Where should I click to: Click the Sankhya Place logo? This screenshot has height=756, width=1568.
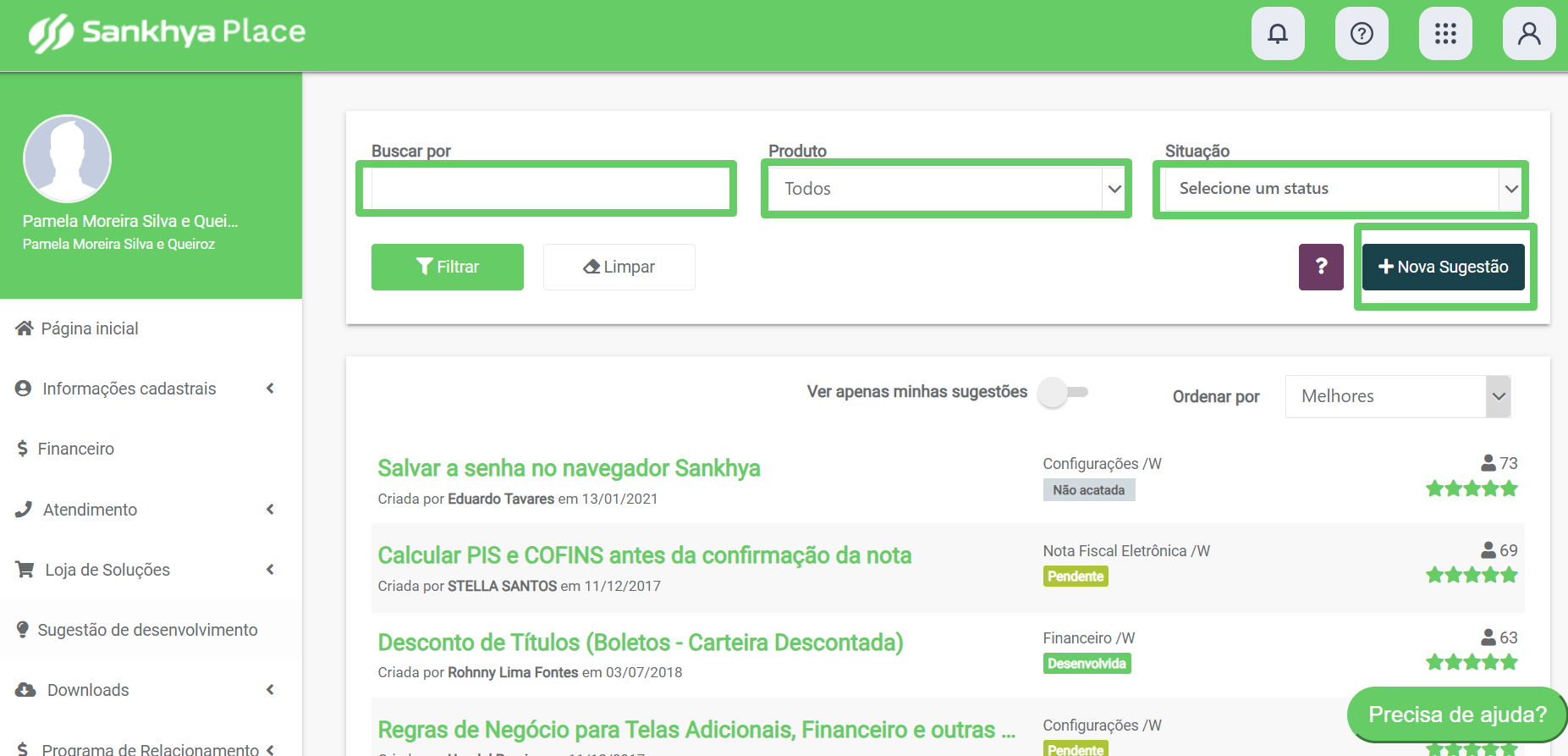click(168, 33)
